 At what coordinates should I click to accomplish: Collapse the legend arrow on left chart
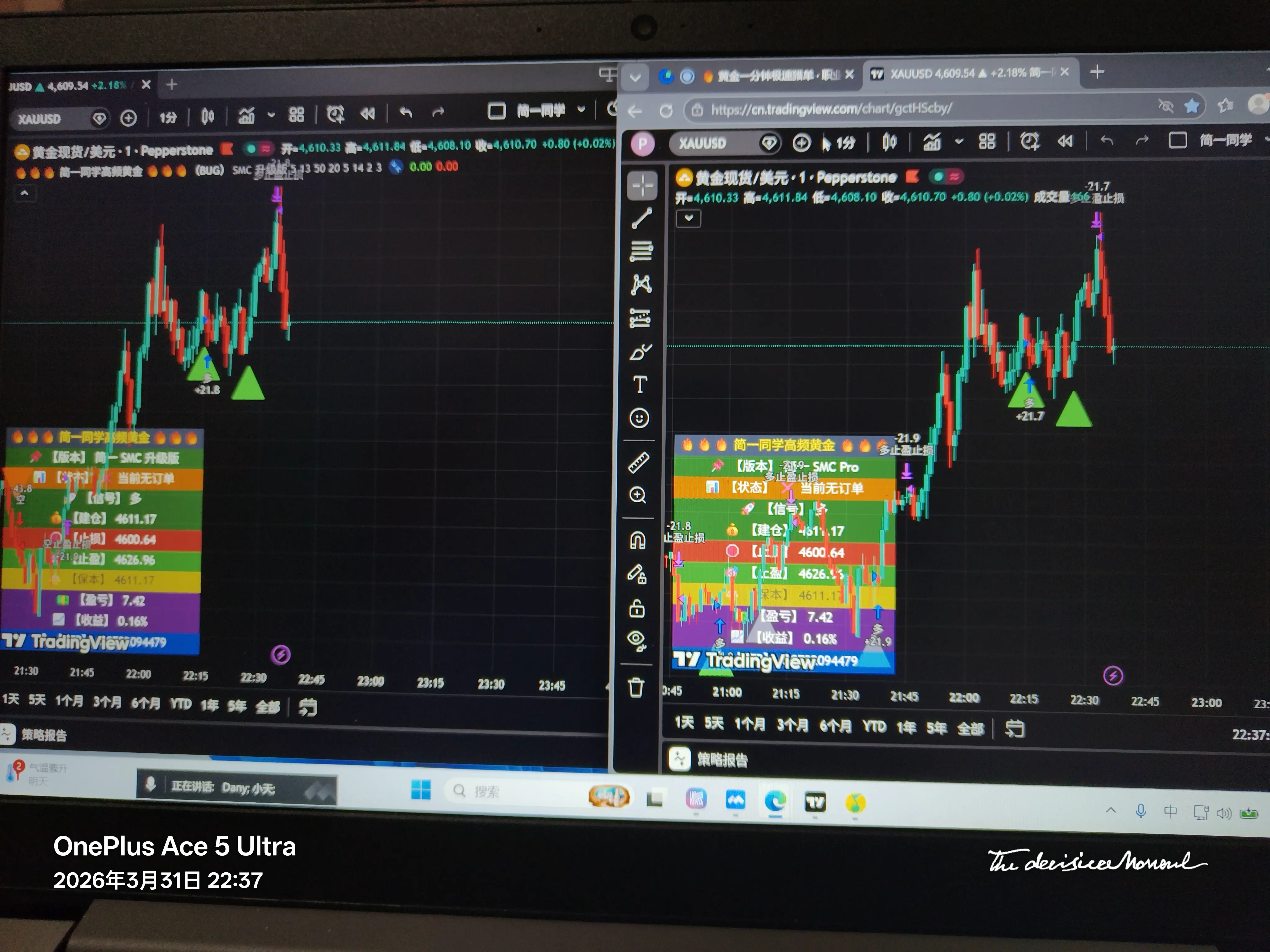click(x=24, y=193)
